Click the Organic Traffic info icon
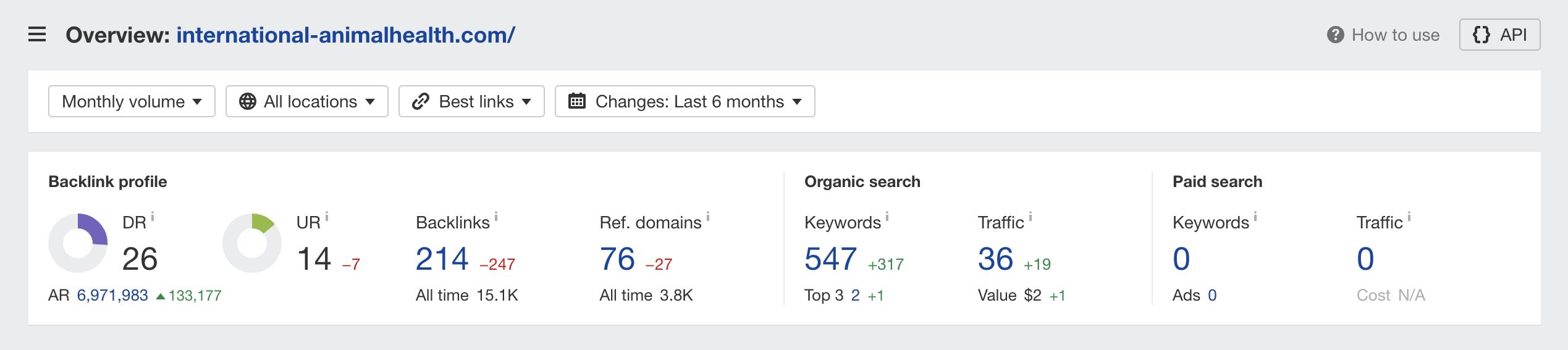This screenshot has width=1568, height=350. (x=1030, y=217)
